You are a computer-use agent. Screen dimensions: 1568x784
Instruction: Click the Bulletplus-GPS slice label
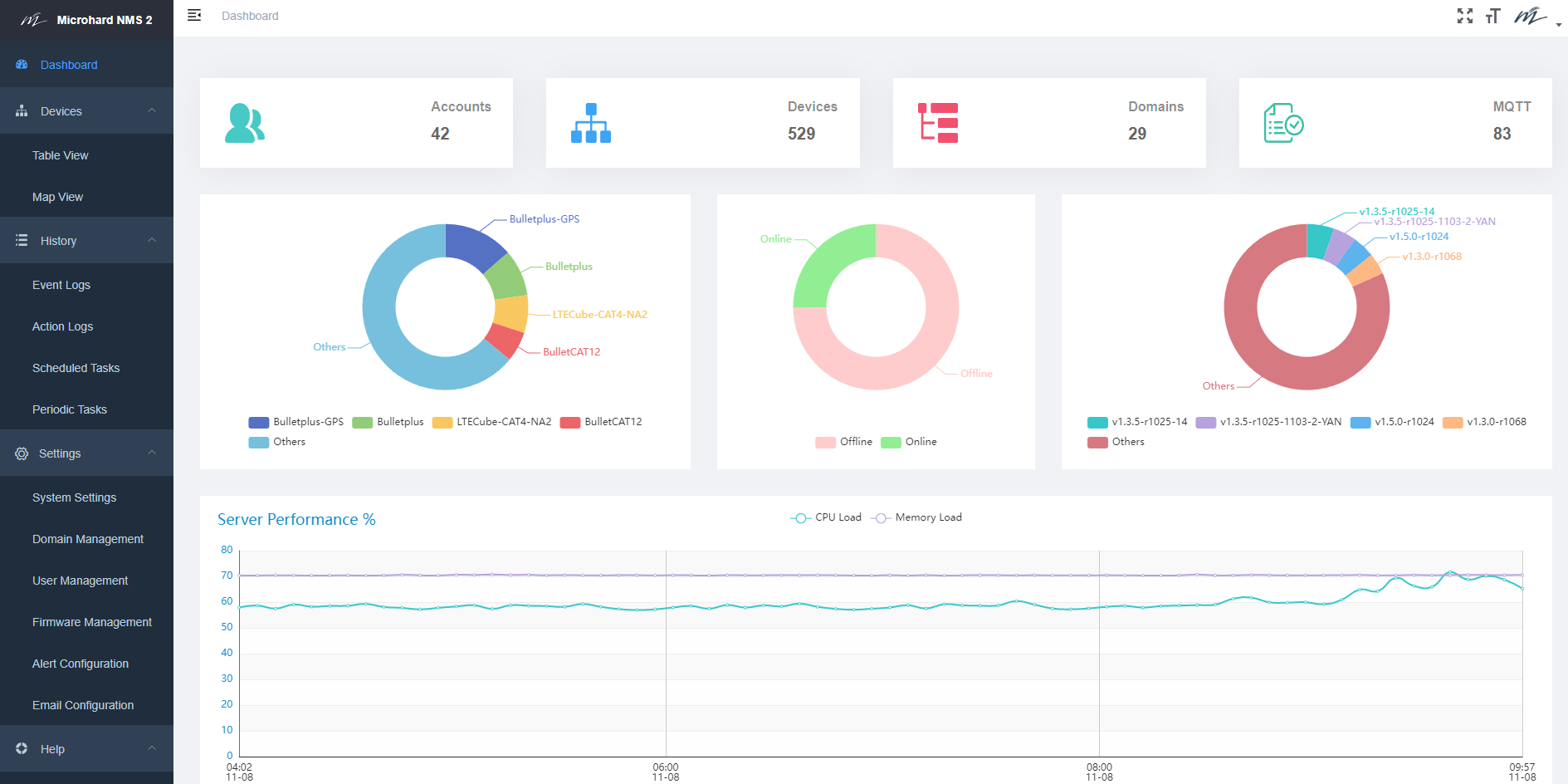coord(545,219)
